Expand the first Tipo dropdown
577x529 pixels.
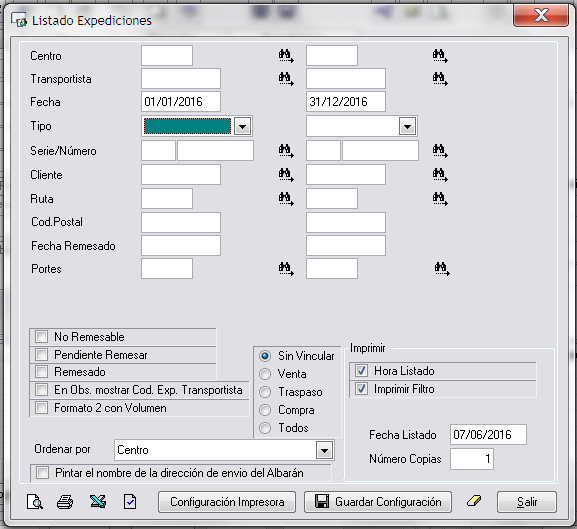243,127
